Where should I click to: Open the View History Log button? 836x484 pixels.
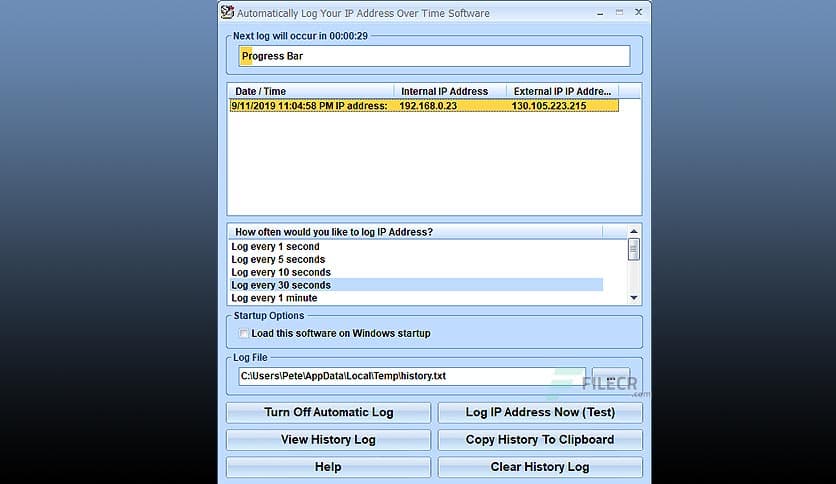coord(328,439)
